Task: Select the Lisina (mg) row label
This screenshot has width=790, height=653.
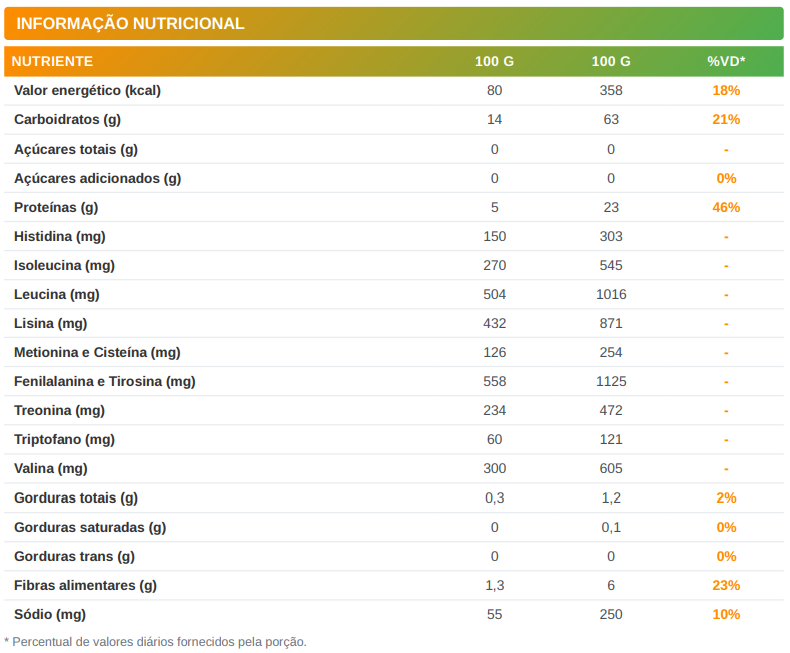Action: [51, 323]
